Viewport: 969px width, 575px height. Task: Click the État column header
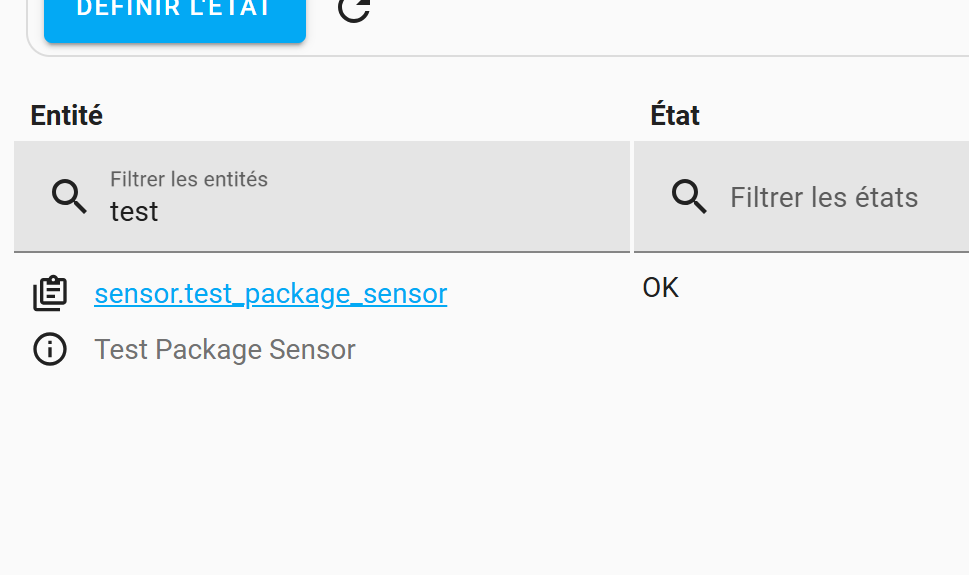[675, 116]
